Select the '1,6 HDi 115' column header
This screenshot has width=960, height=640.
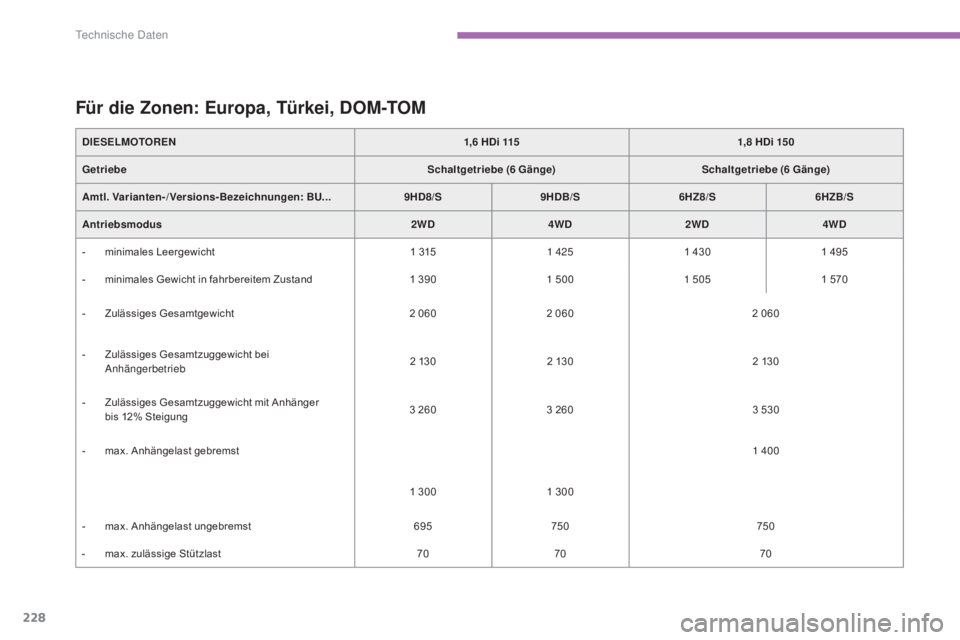point(492,142)
